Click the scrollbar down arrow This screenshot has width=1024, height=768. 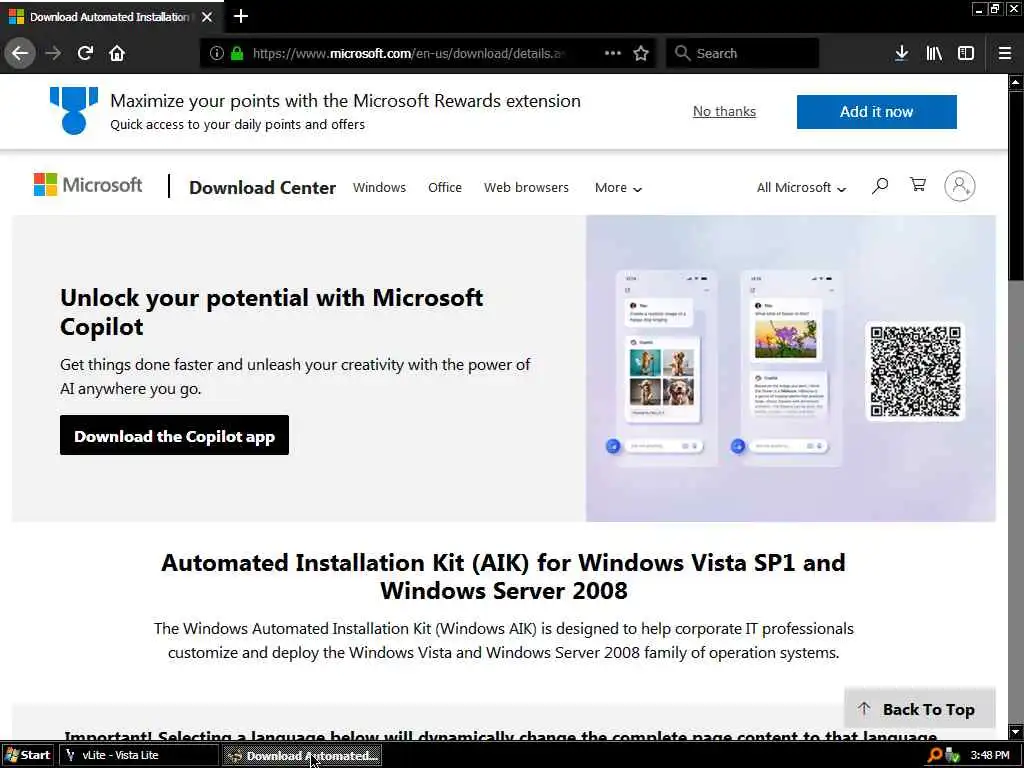[x=1016, y=731]
